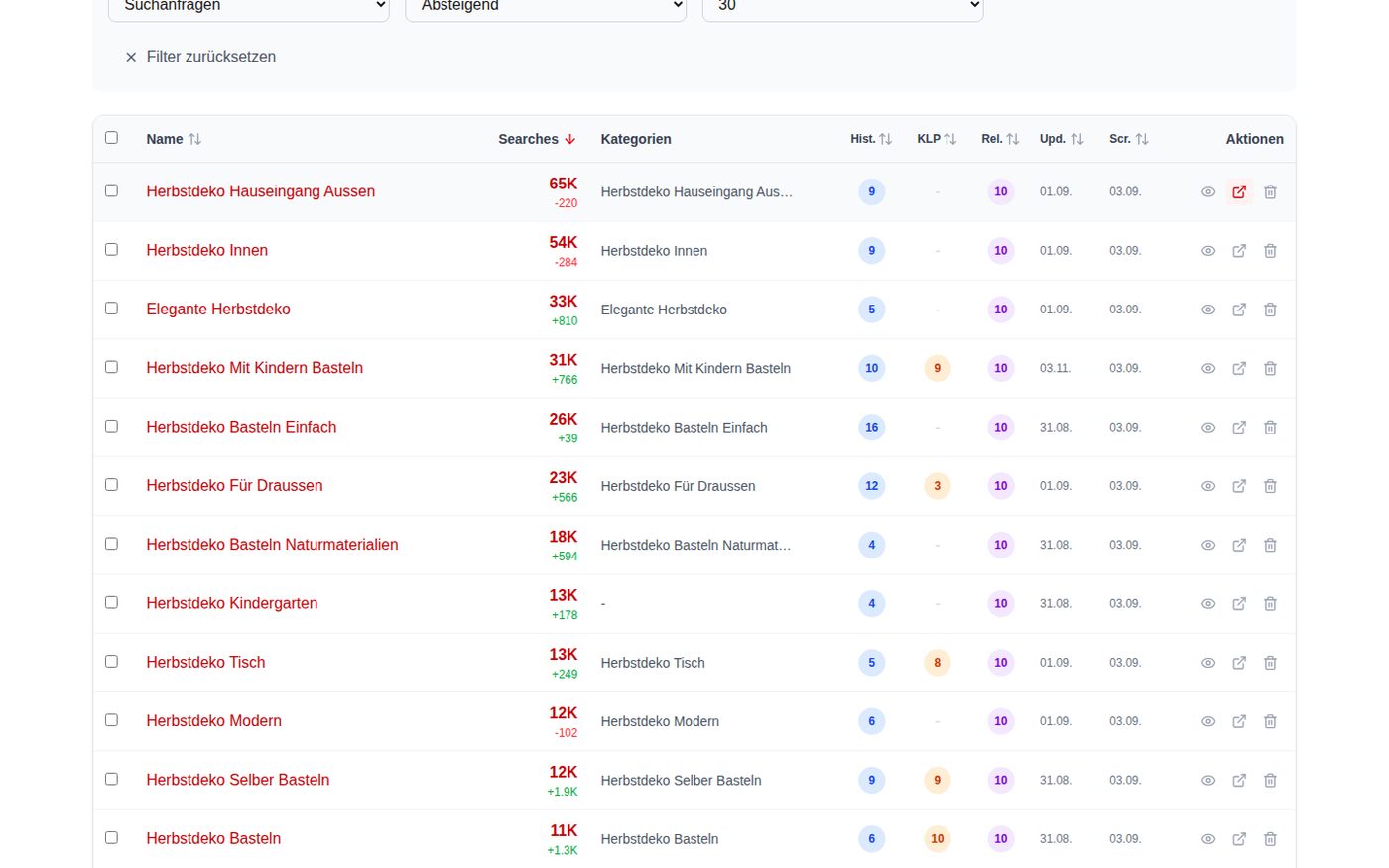Delete the Herbstdeko Basteln Einfach row

1270,428
